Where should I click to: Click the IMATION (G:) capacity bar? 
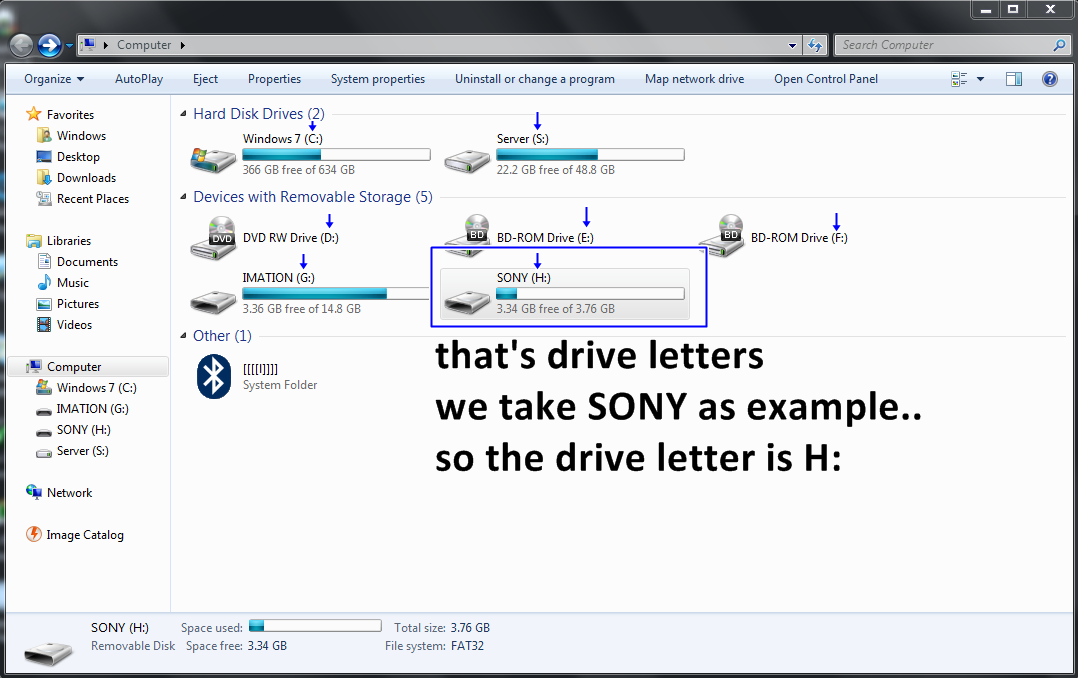[336, 294]
